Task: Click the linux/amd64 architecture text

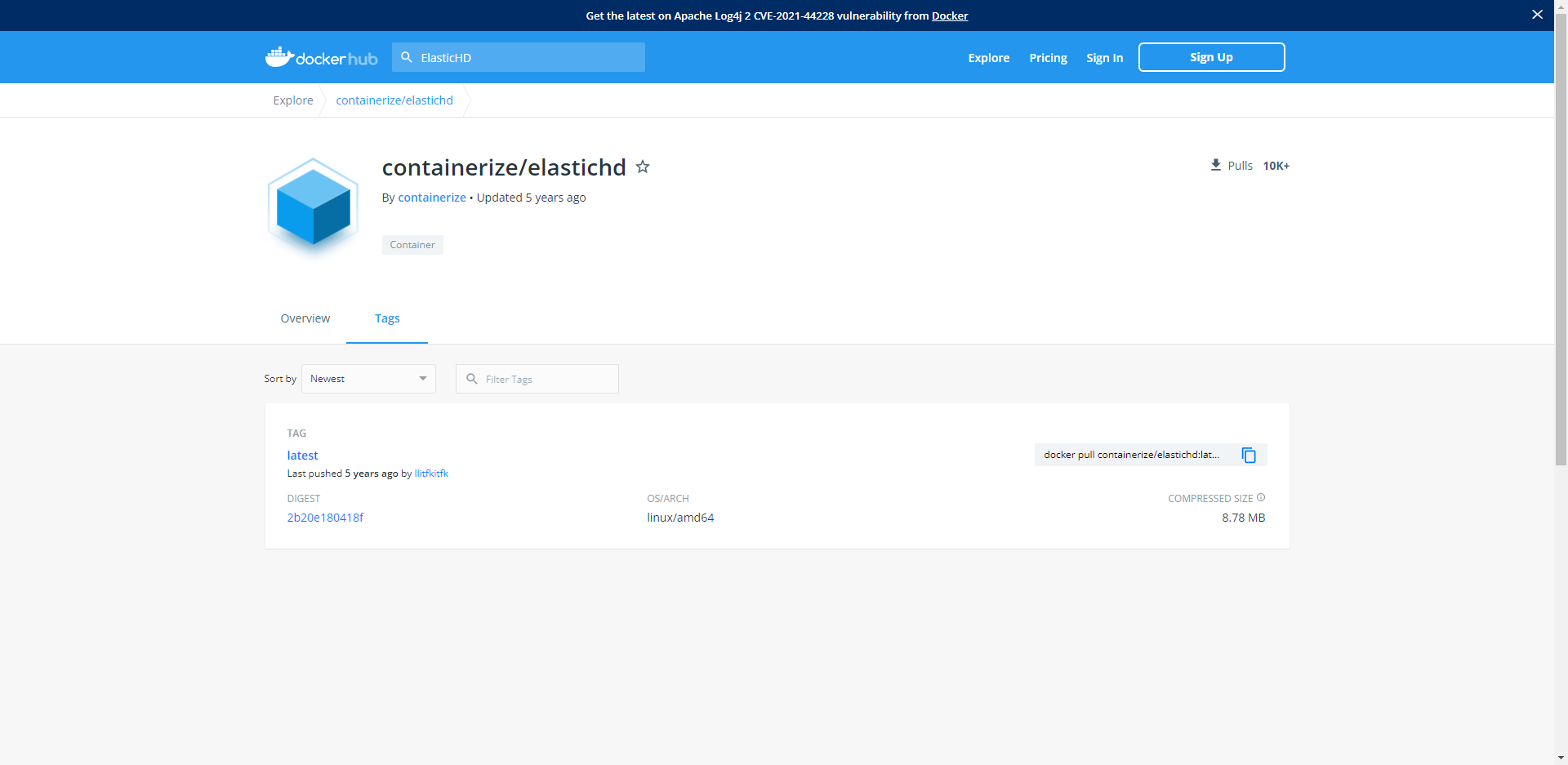Action: click(680, 518)
